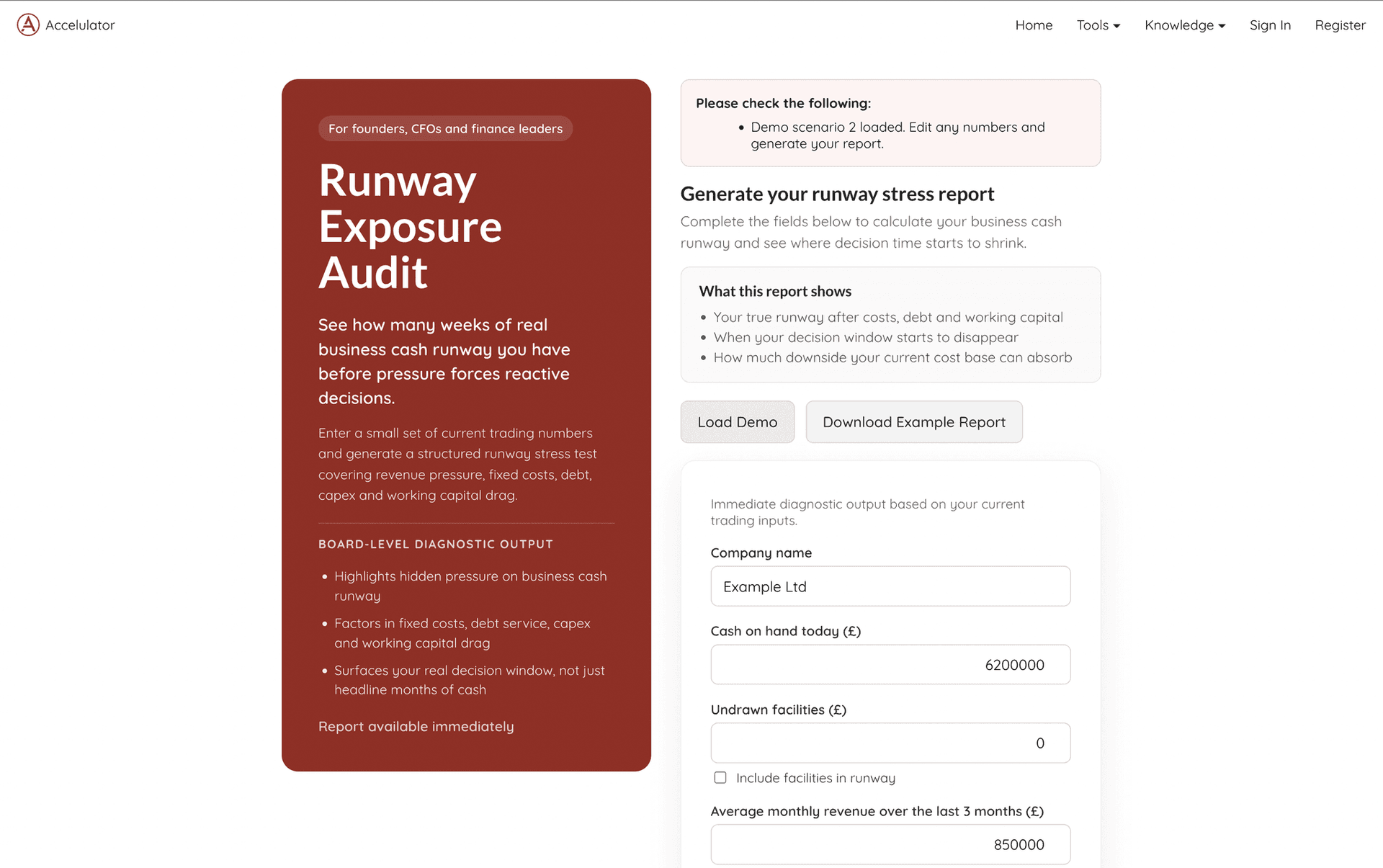Image resolution: width=1383 pixels, height=868 pixels.
Task: Open the Sign In page
Action: tap(1270, 25)
